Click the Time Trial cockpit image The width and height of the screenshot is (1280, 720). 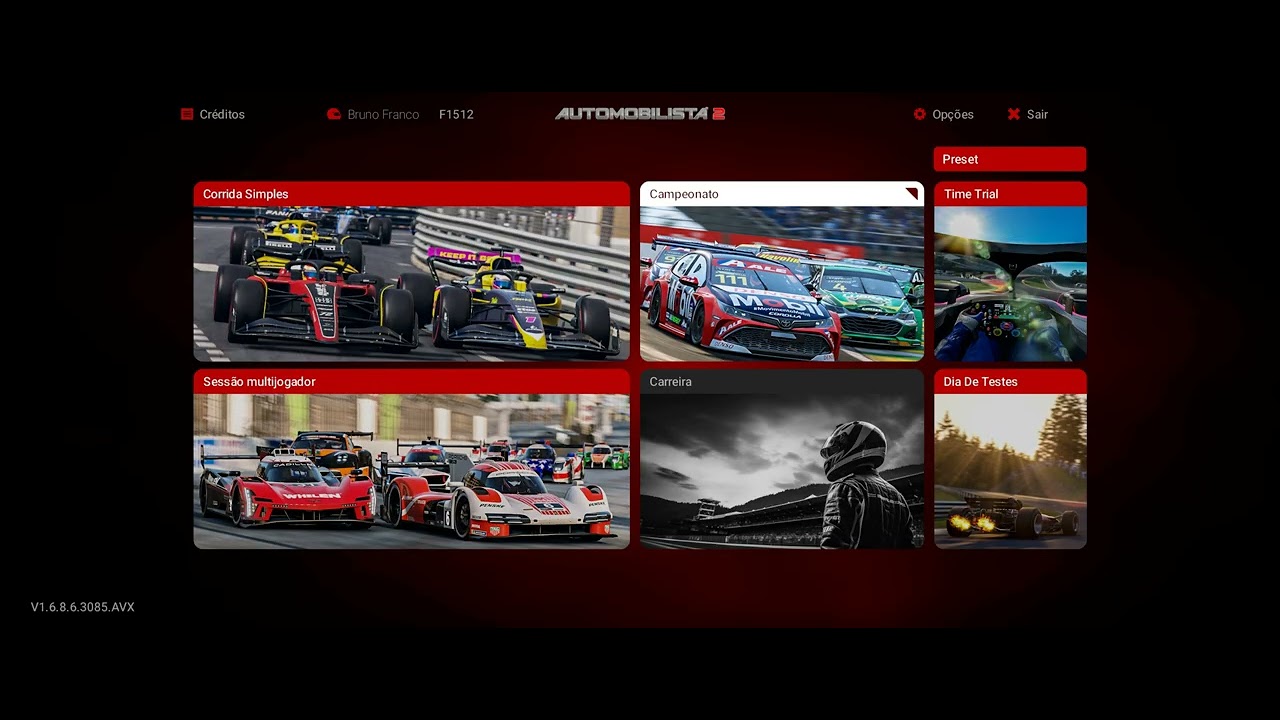pos(1010,284)
